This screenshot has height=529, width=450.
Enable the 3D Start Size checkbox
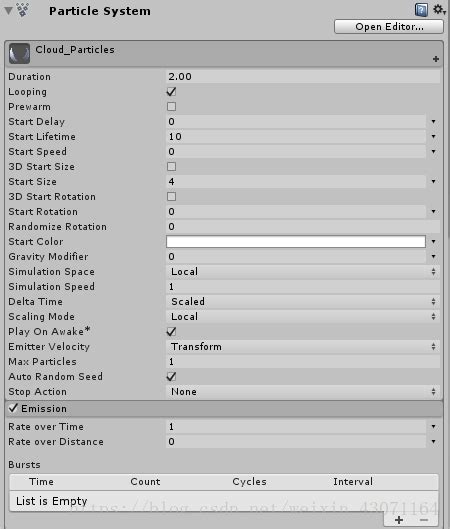pyautogui.click(x=171, y=166)
